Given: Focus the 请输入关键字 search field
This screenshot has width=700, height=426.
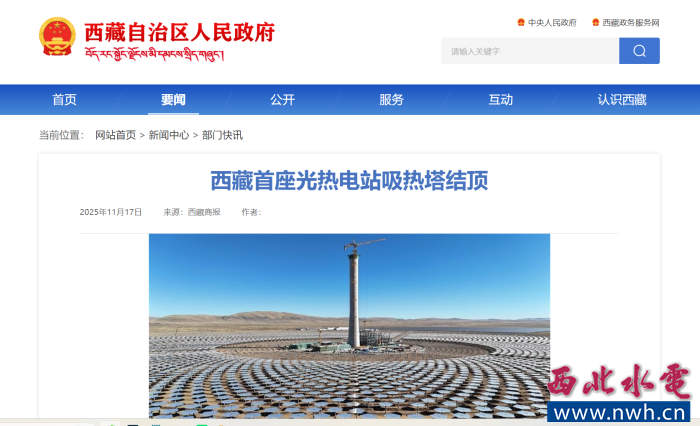Looking at the screenshot, I should [x=530, y=51].
